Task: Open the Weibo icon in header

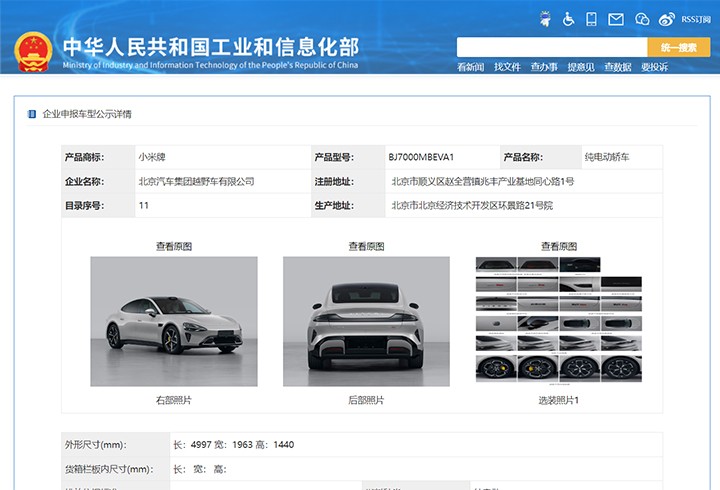Action: [666, 19]
